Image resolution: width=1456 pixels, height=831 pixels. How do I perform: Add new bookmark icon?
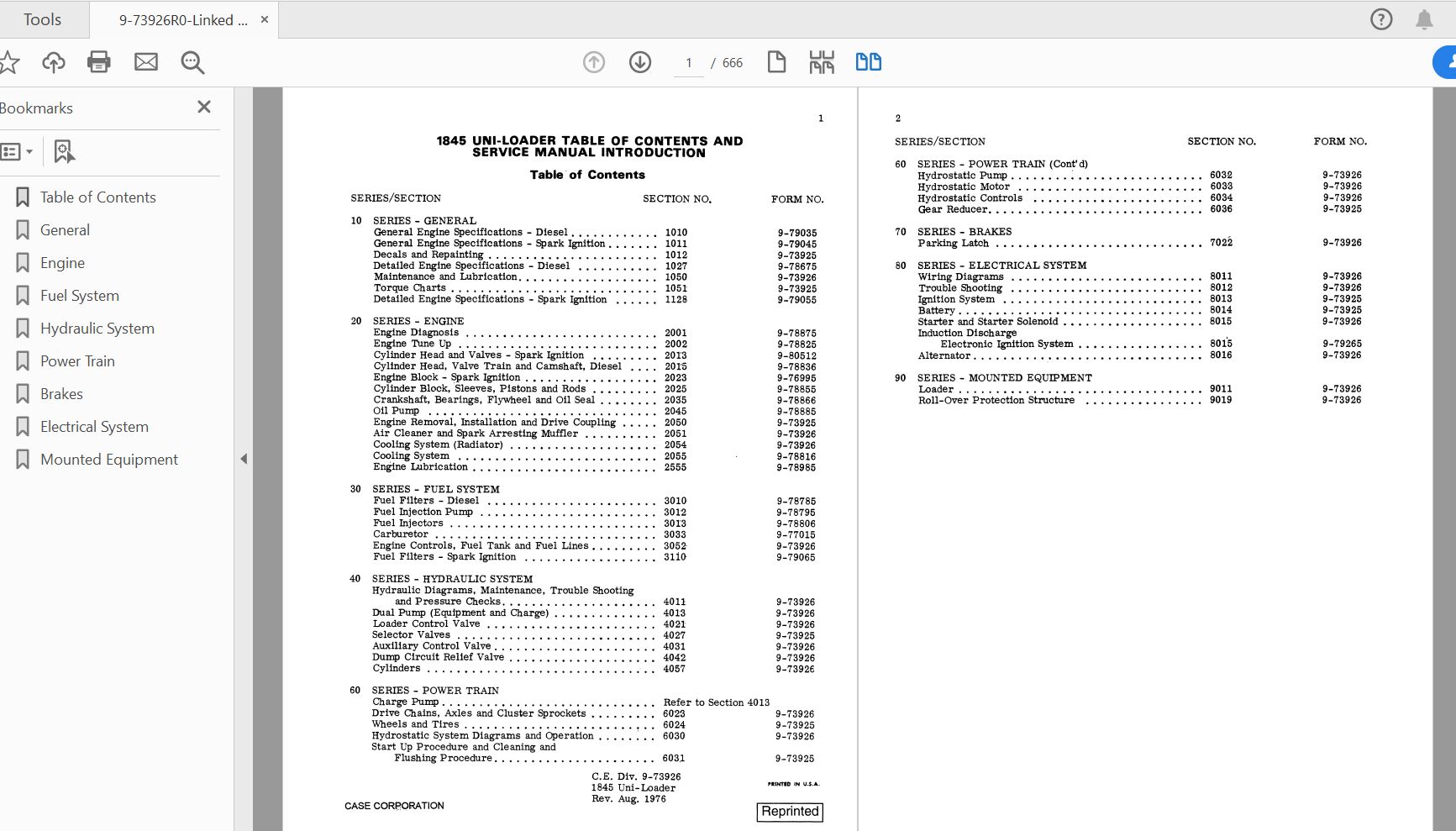(x=64, y=152)
